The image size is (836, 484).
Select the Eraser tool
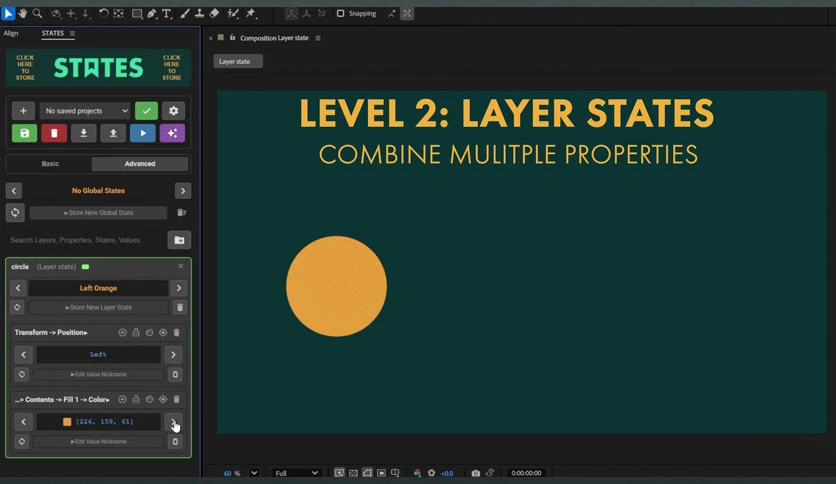click(214, 13)
